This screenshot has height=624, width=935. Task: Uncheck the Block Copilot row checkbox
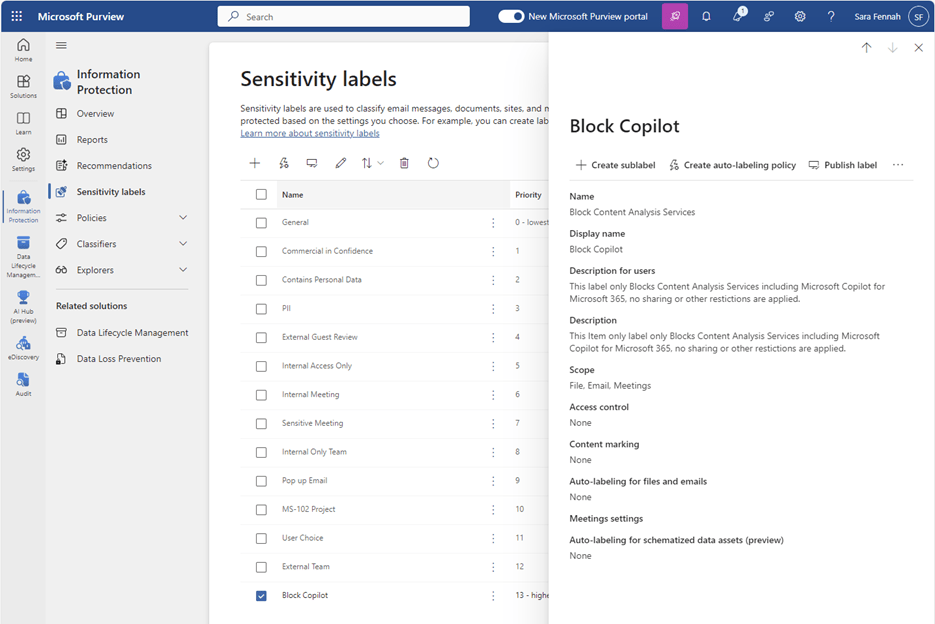click(261, 596)
